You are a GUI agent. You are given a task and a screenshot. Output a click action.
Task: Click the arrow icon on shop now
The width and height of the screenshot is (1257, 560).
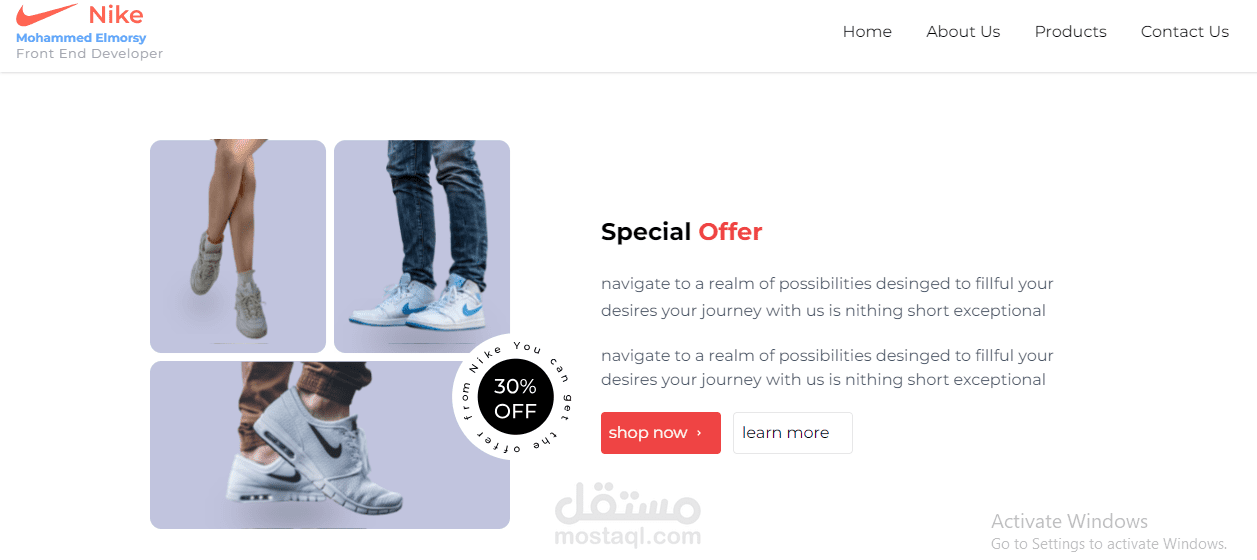(699, 433)
